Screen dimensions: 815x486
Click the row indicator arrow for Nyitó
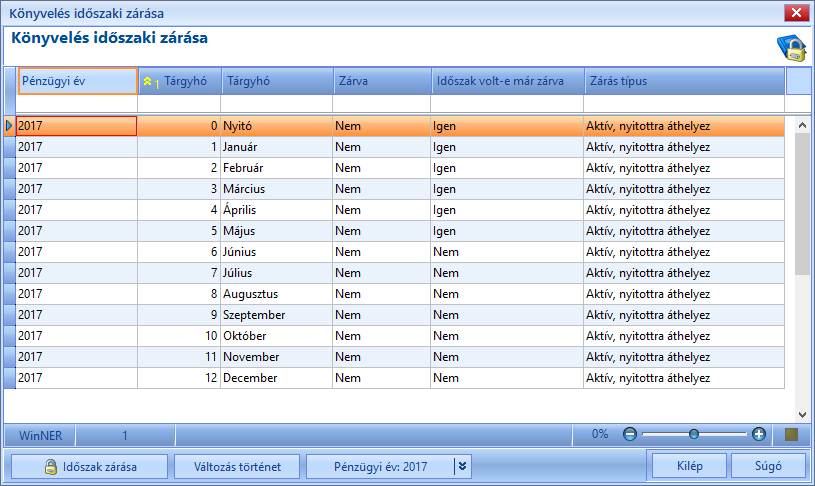coord(9,126)
